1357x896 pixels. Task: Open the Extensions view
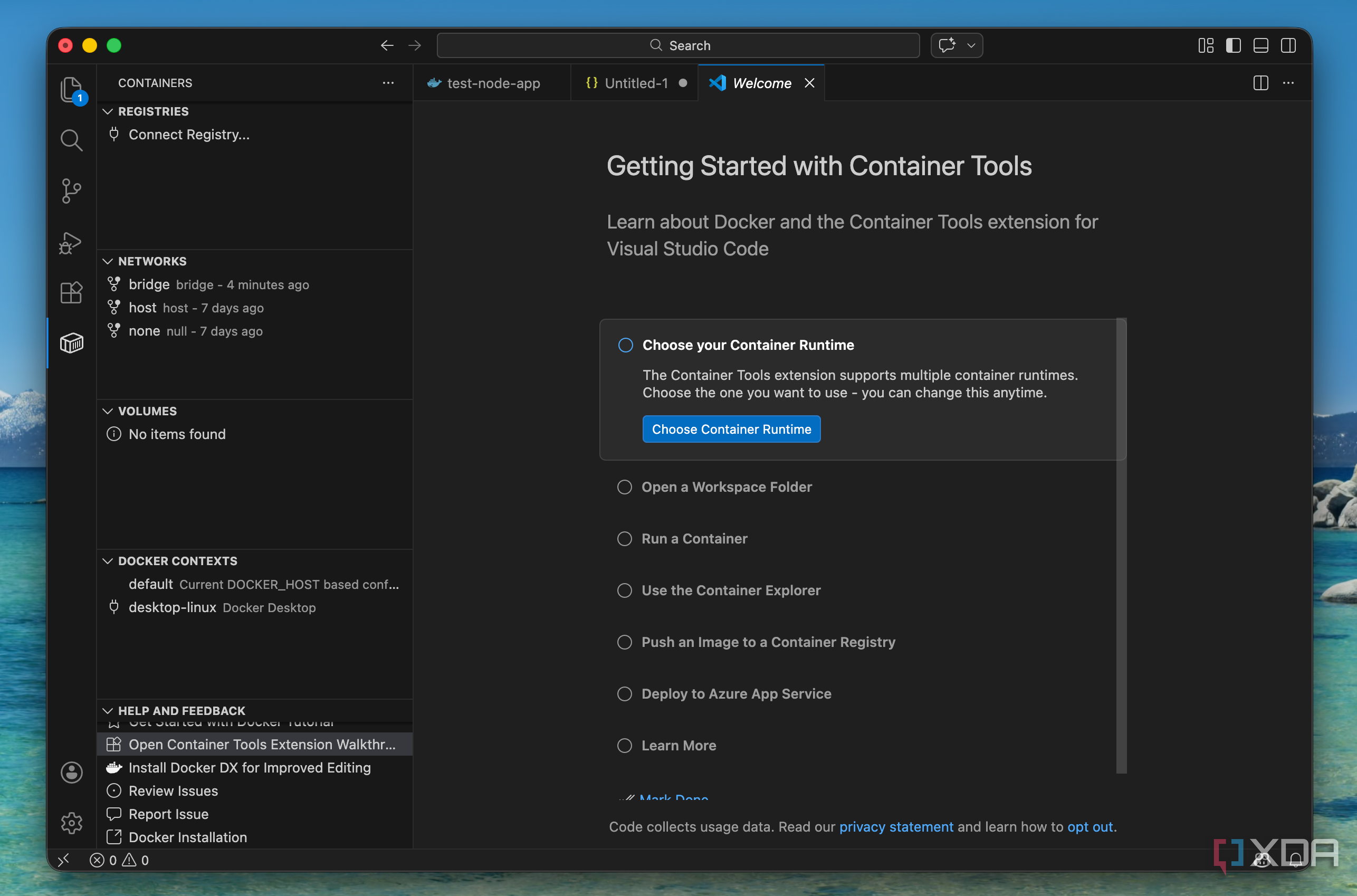tap(71, 292)
